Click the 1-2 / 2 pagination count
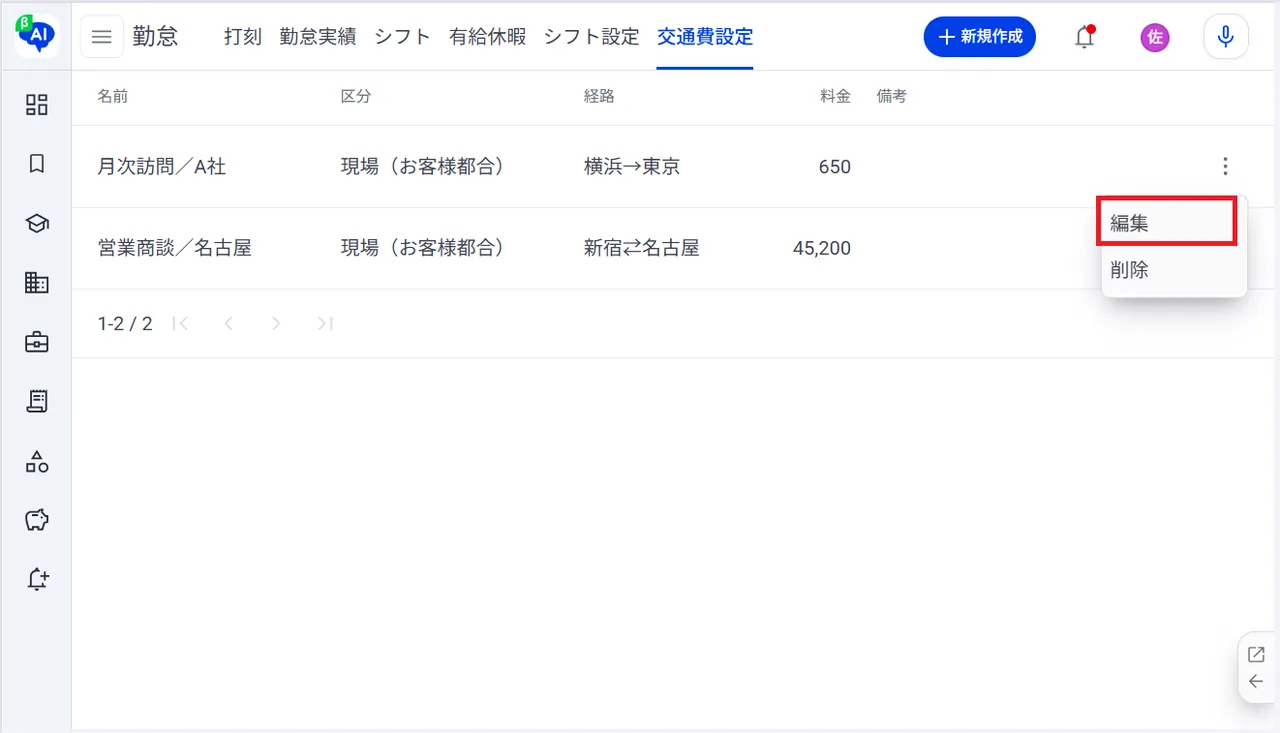Screen dimensions: 1280x733 (125, 323)
